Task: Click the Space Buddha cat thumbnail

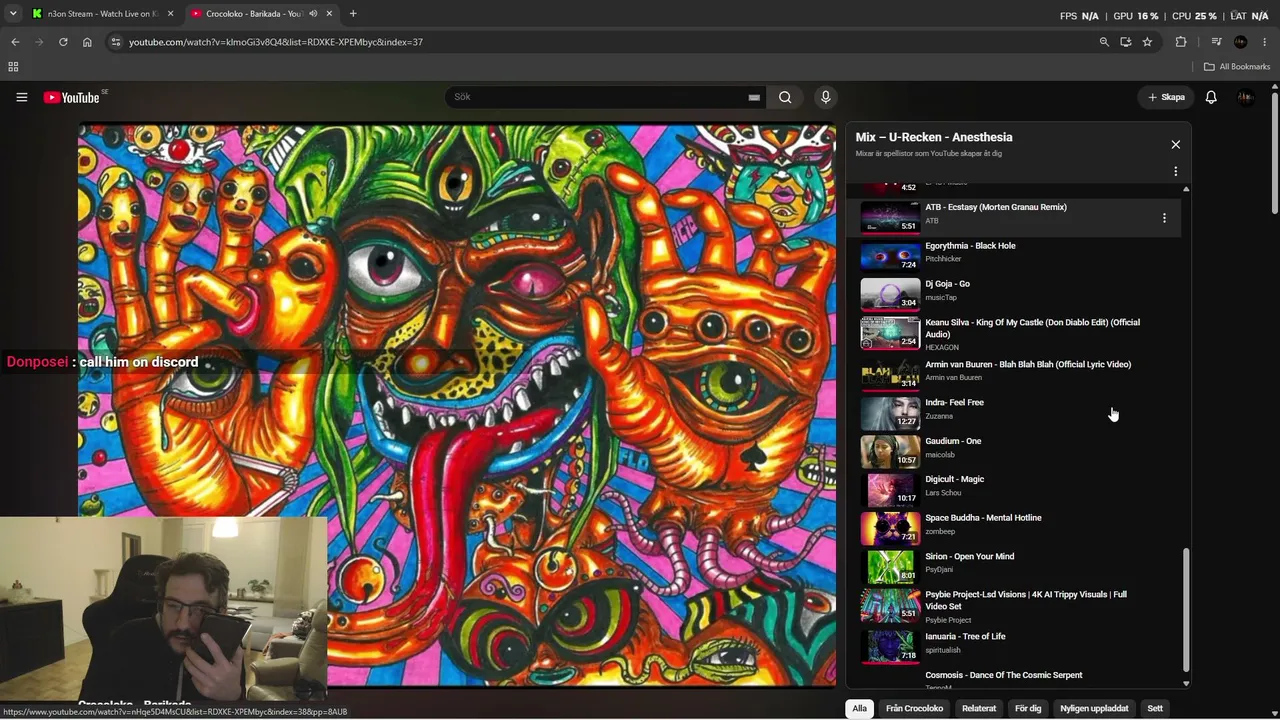Action: [x=890, y=527]
